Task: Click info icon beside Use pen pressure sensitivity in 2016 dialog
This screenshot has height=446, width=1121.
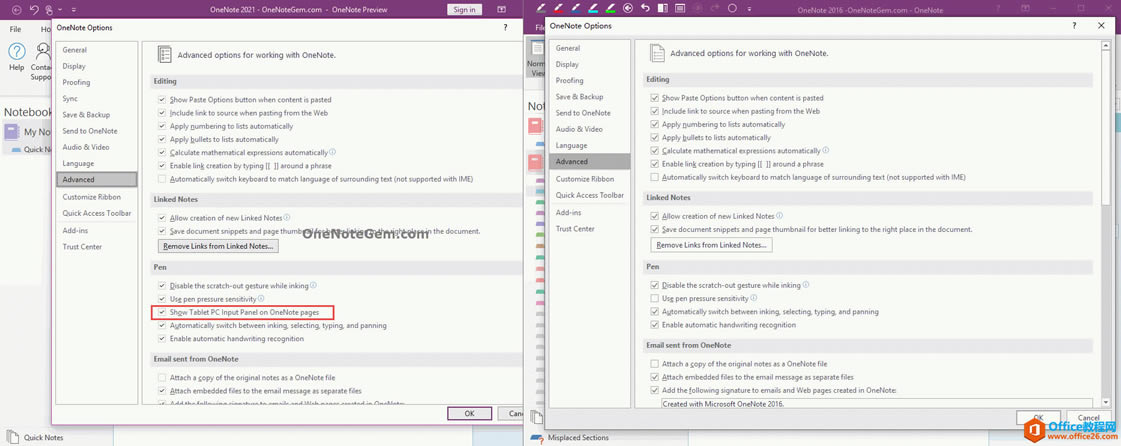Action: (x=754, y=298)
